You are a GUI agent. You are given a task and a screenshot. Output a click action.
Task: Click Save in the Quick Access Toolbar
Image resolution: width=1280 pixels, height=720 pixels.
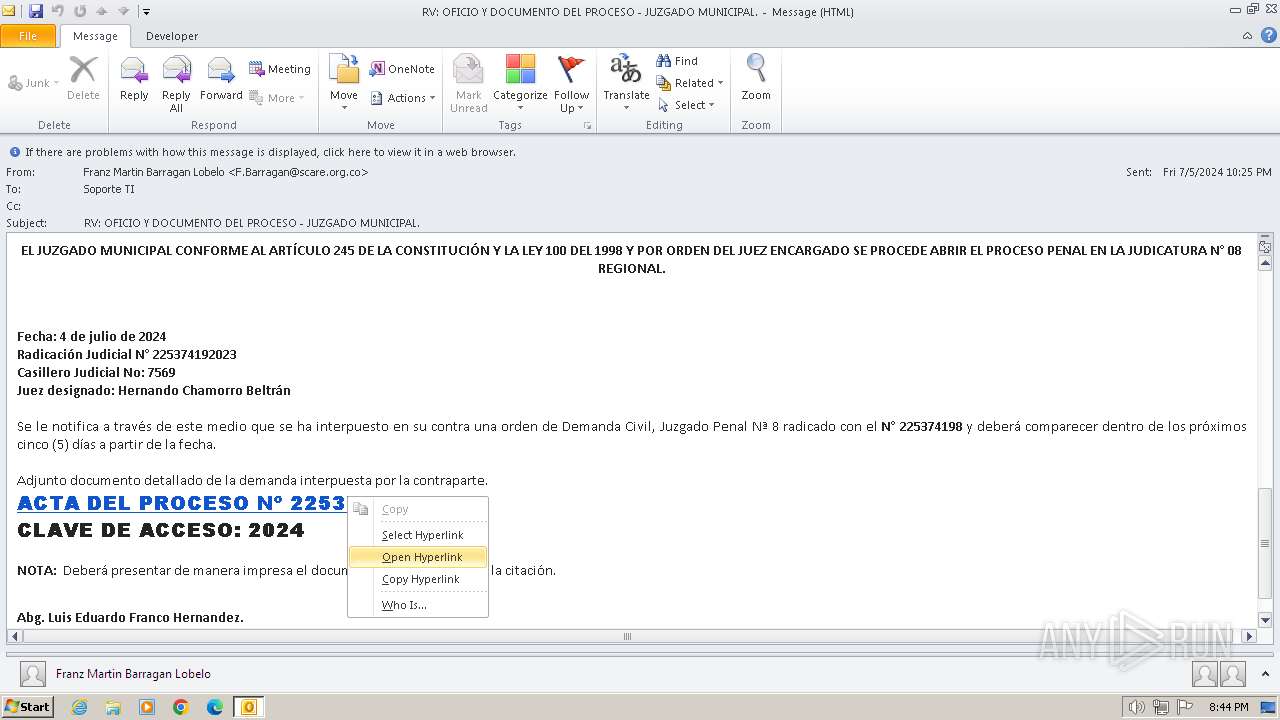(x=36, y=12)
